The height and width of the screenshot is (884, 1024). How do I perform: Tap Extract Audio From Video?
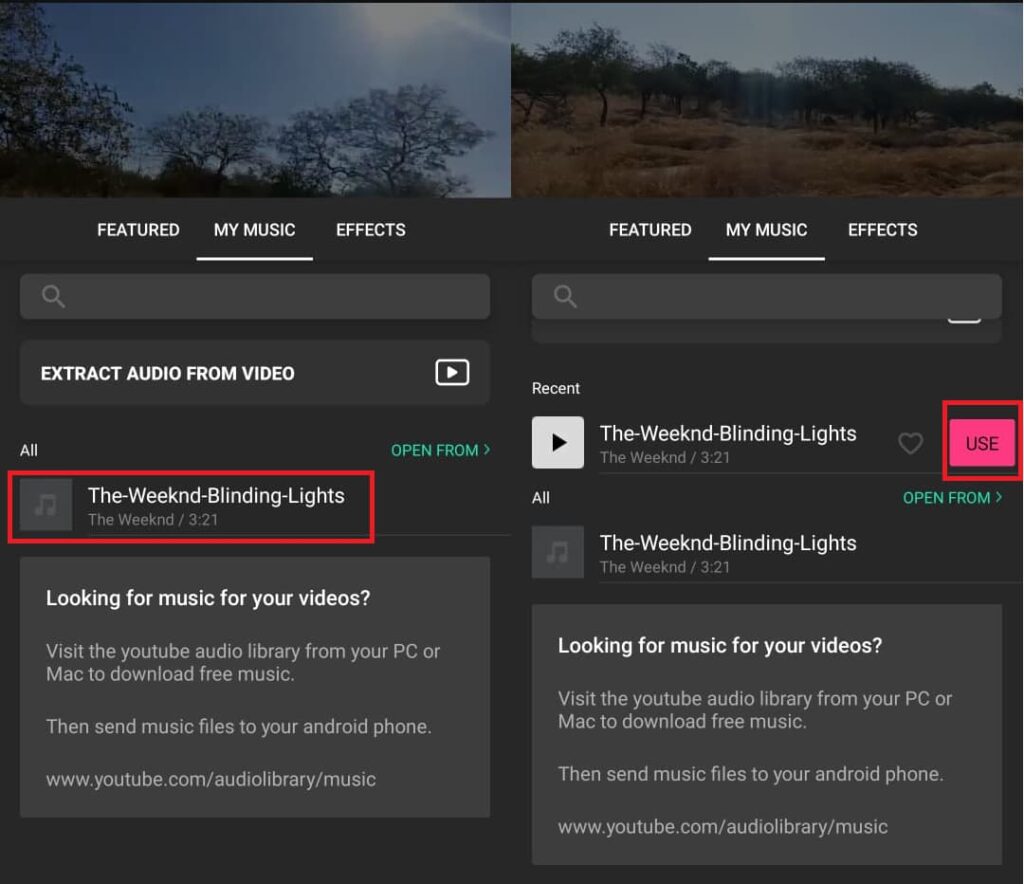(167, 373)
